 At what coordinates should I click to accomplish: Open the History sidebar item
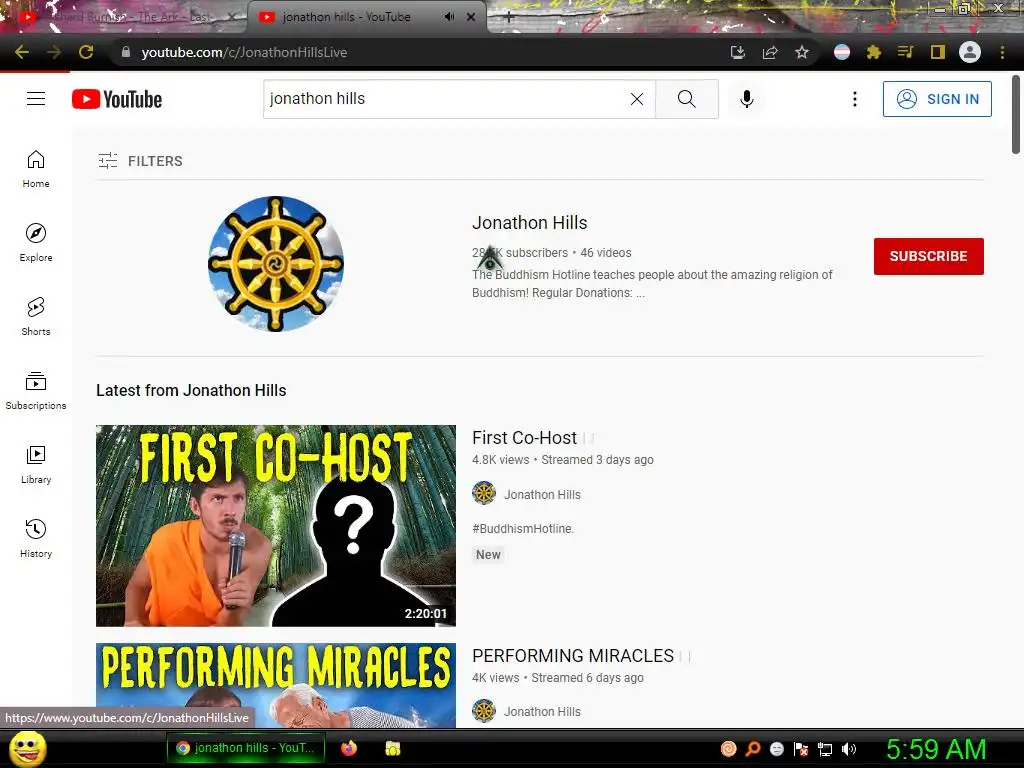pyautogui.click(x=36, y=538)
